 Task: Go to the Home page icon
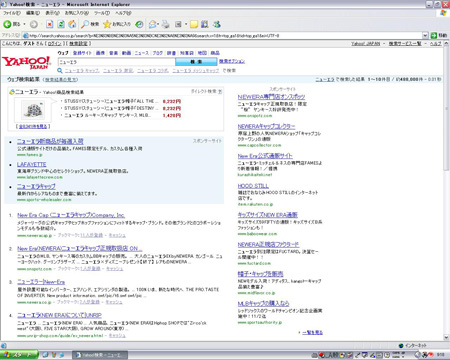[72, 24]
